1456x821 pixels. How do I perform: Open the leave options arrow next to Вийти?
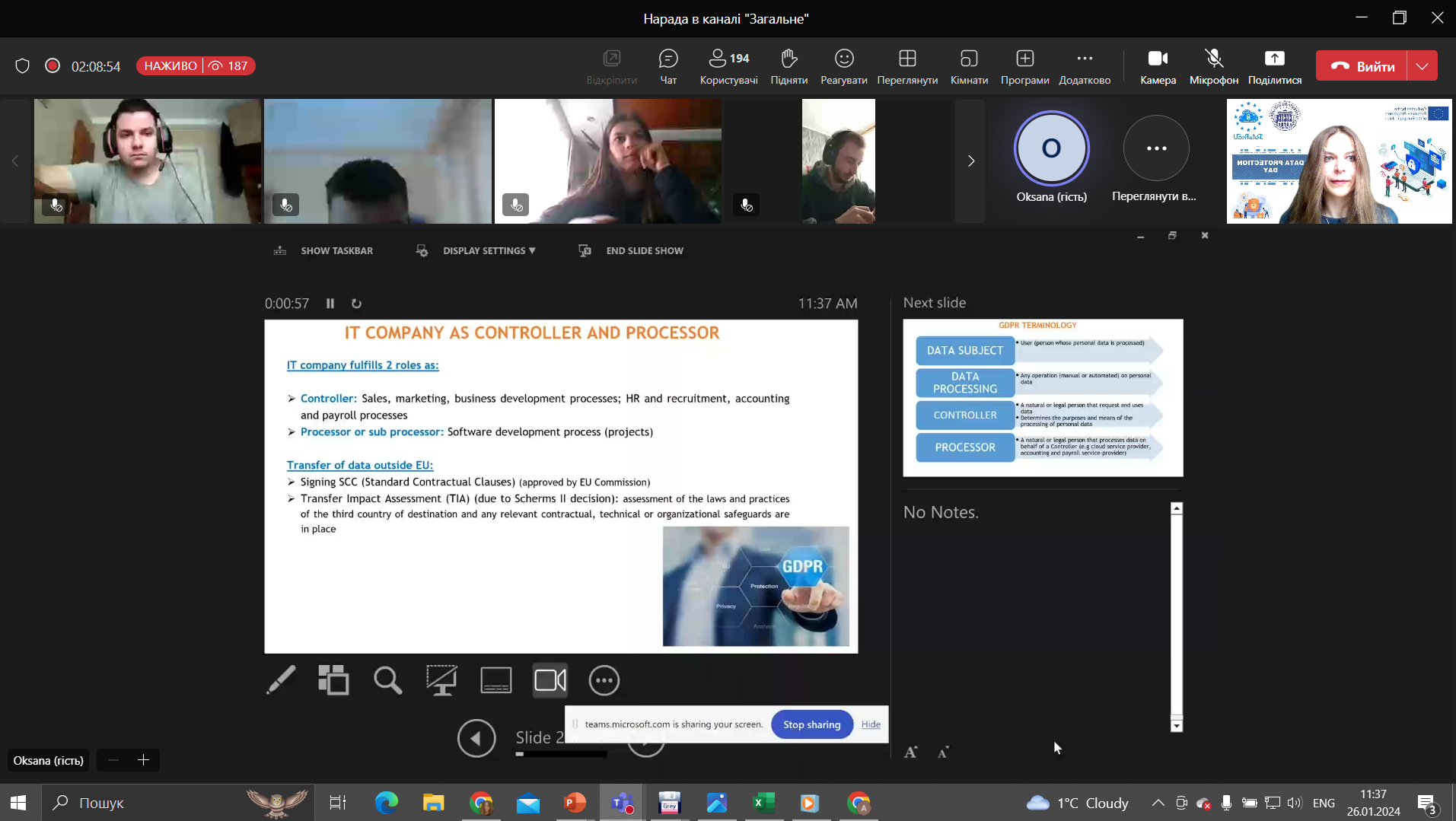1422,66
